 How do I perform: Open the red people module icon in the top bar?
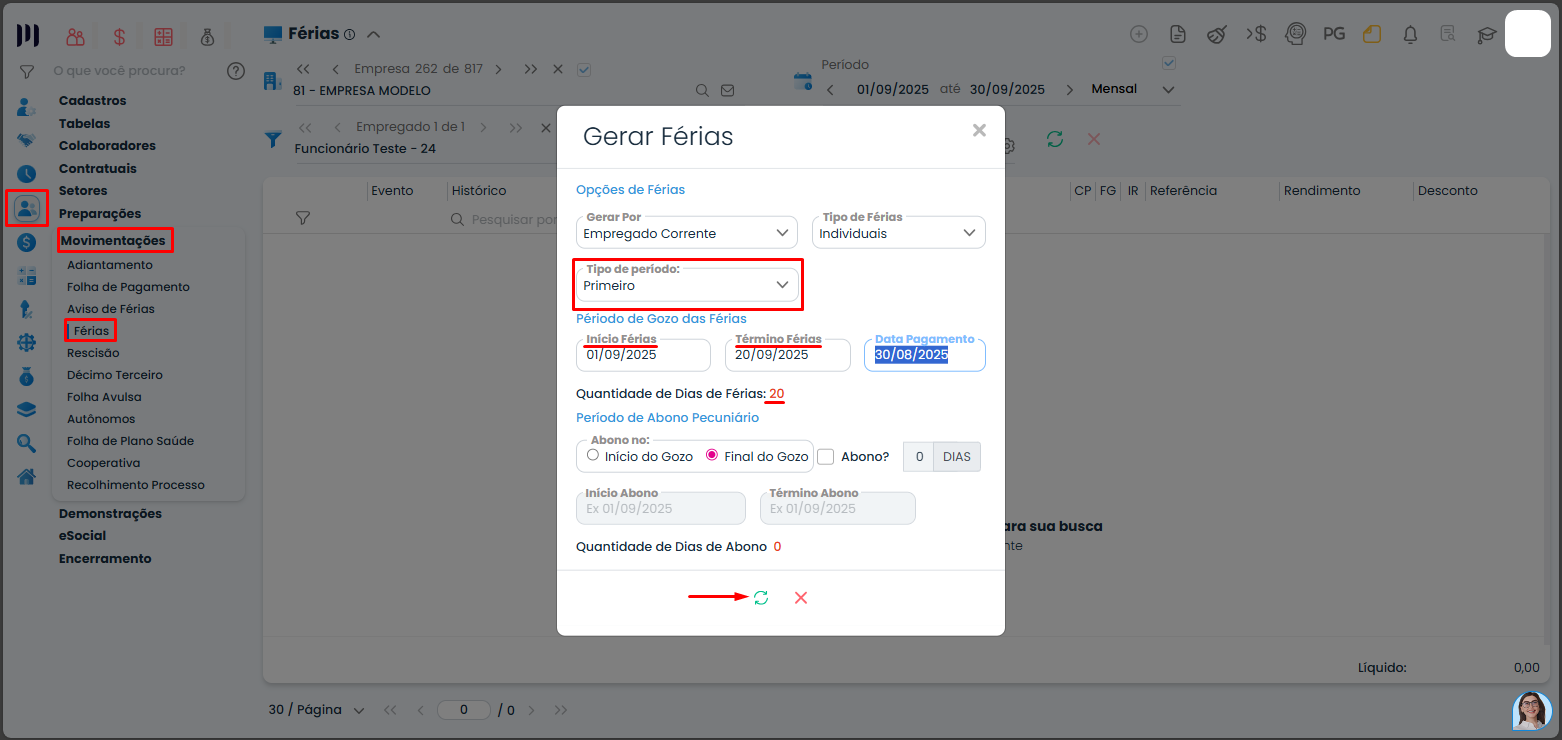pos(75,37)
